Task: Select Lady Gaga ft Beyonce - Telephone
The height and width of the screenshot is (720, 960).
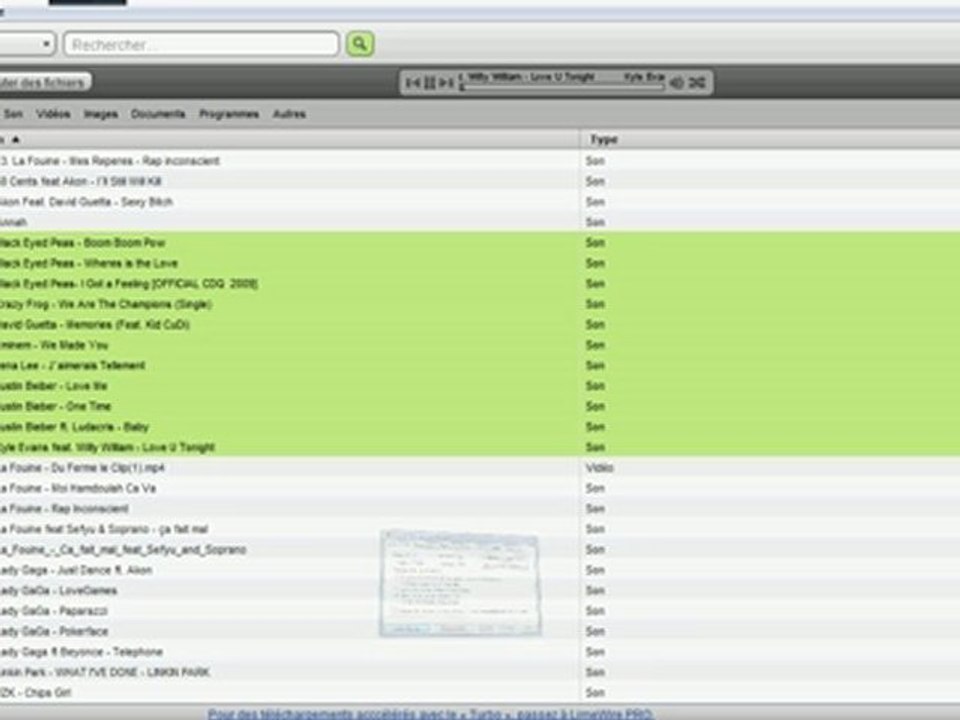Action: pyautogui.click(x=480, y=652)
